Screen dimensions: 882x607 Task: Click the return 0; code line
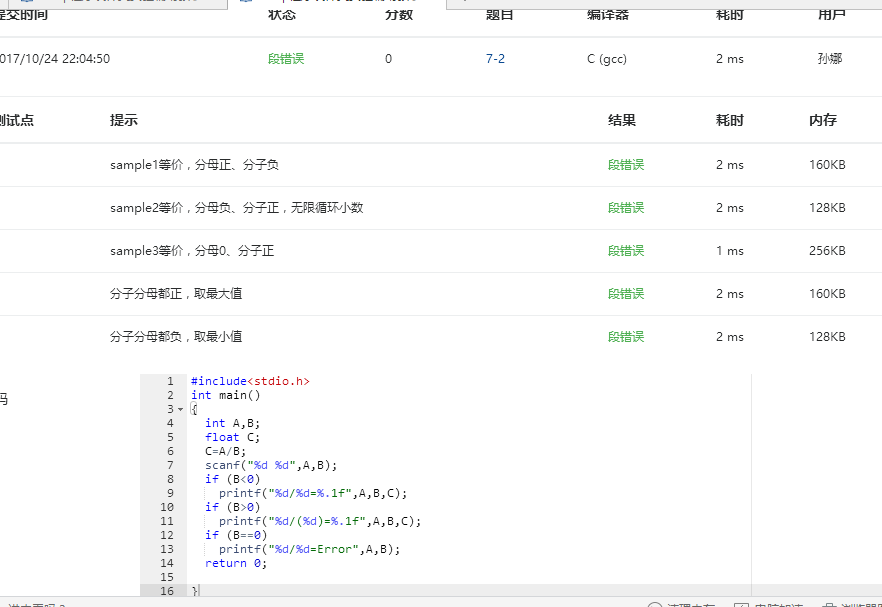[236, 563]
